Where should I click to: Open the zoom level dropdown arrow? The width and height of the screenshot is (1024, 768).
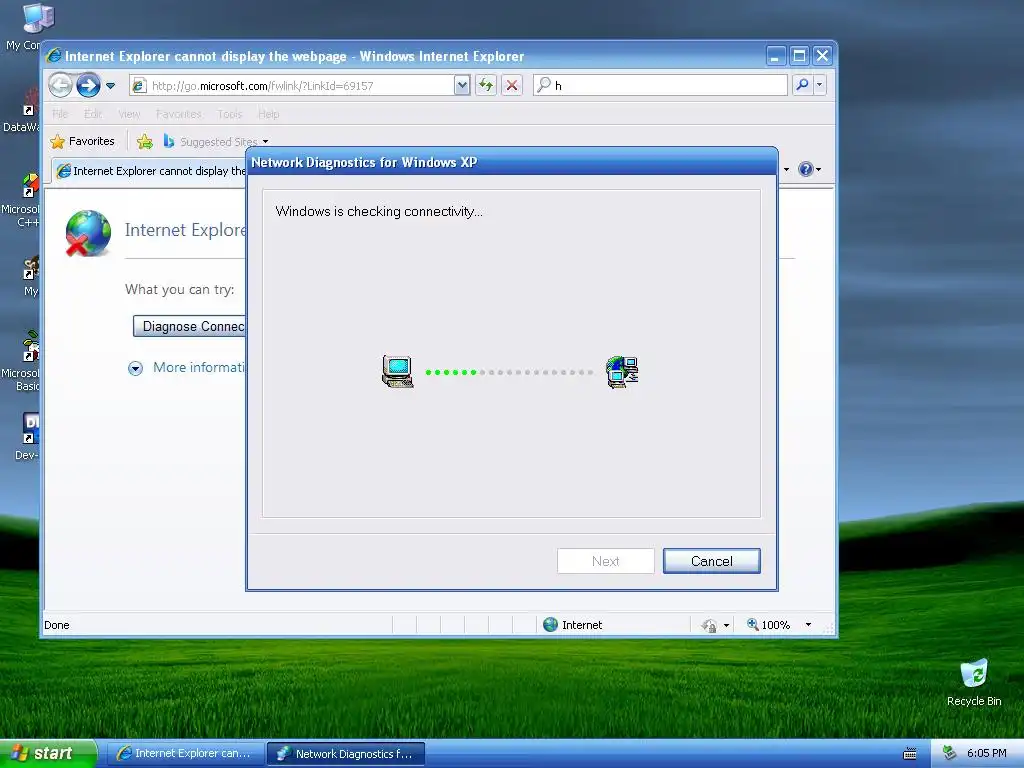tap(808, 624)
